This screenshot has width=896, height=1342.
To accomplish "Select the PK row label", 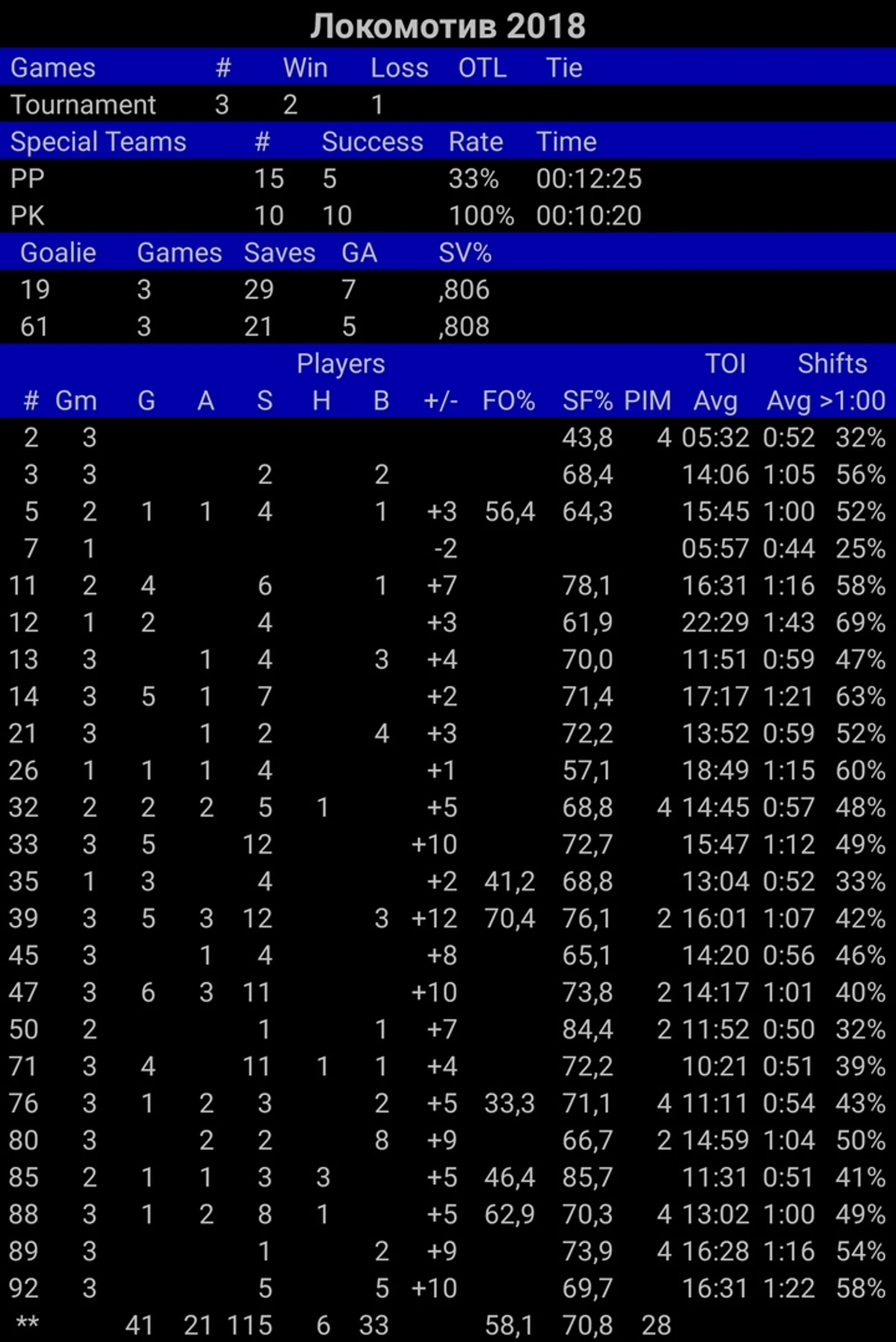I will pos(27,215).
